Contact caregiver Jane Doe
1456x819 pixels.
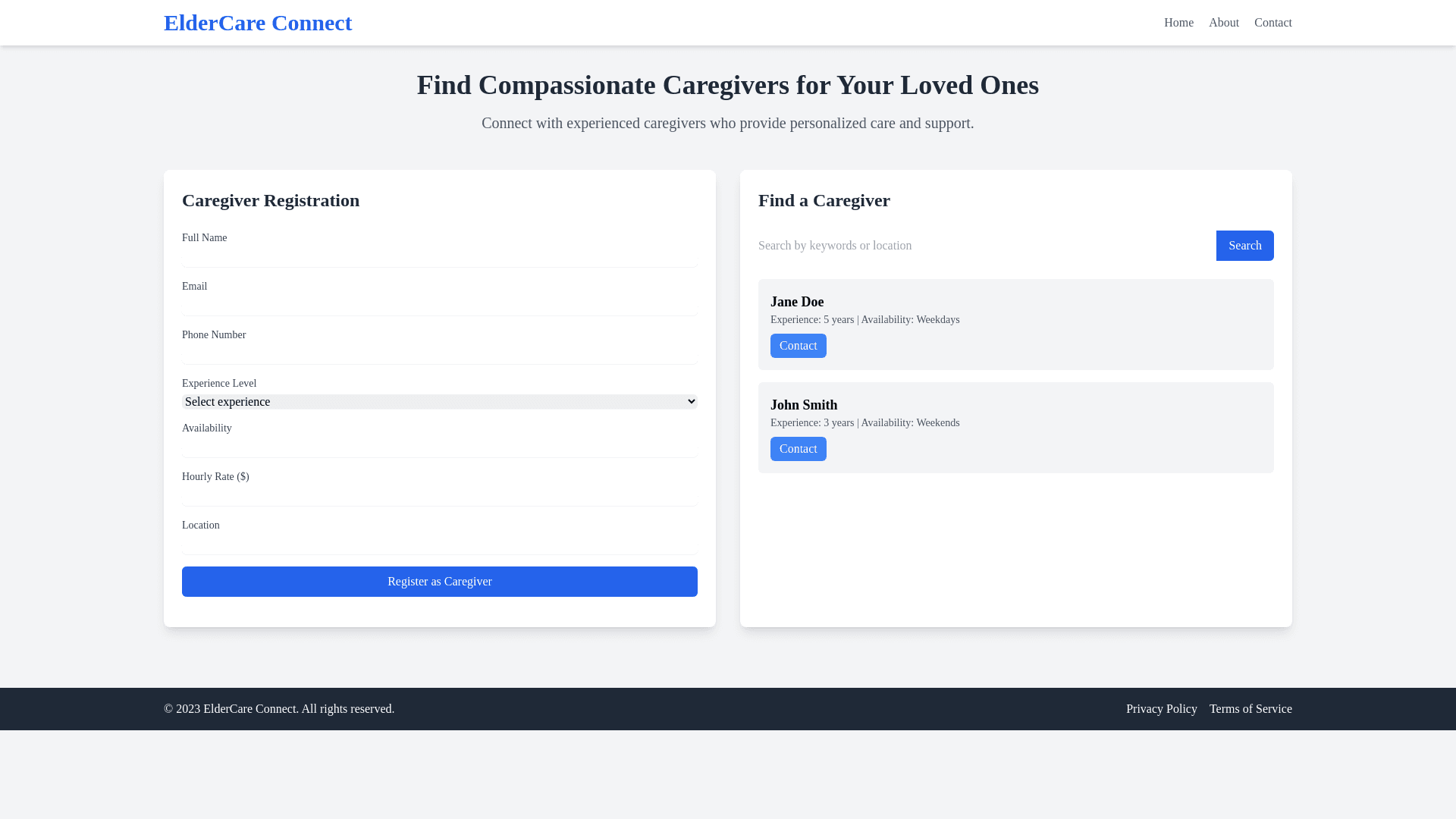[x=798, y=346]
